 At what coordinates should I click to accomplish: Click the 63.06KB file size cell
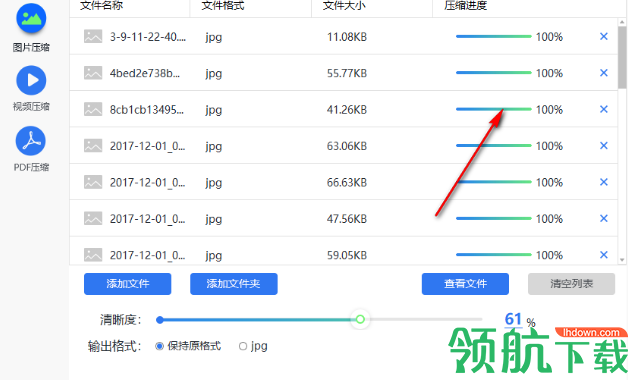click(347, 146)
